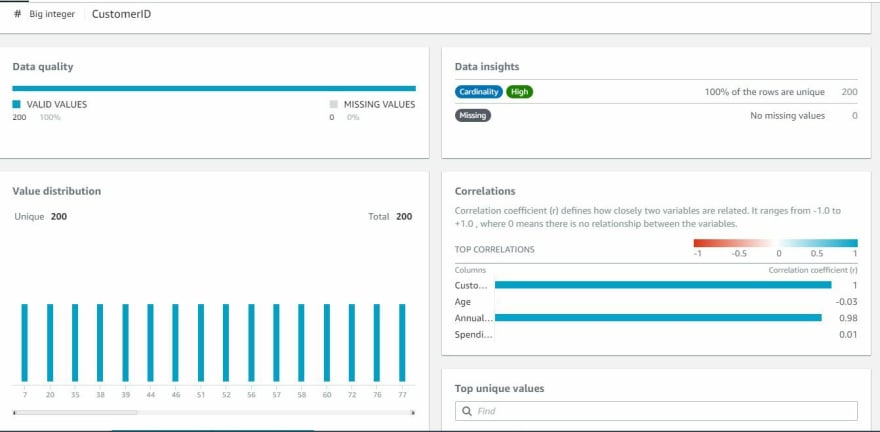The image size is (880, 432).
Task: Click the distribution bar labeled 38
Action: pos(100,343)
